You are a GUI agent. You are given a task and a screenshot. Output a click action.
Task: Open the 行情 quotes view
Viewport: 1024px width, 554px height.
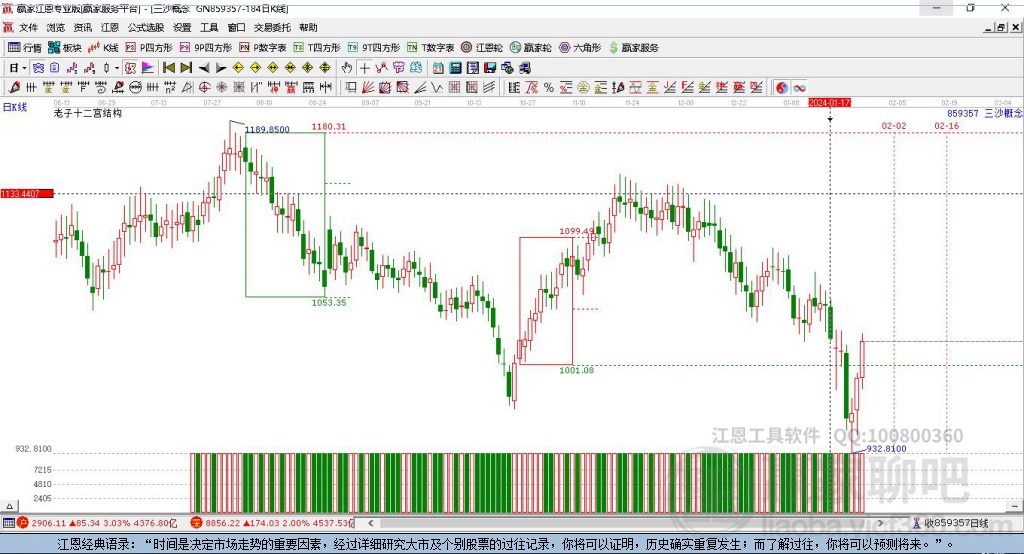[25, 47]
